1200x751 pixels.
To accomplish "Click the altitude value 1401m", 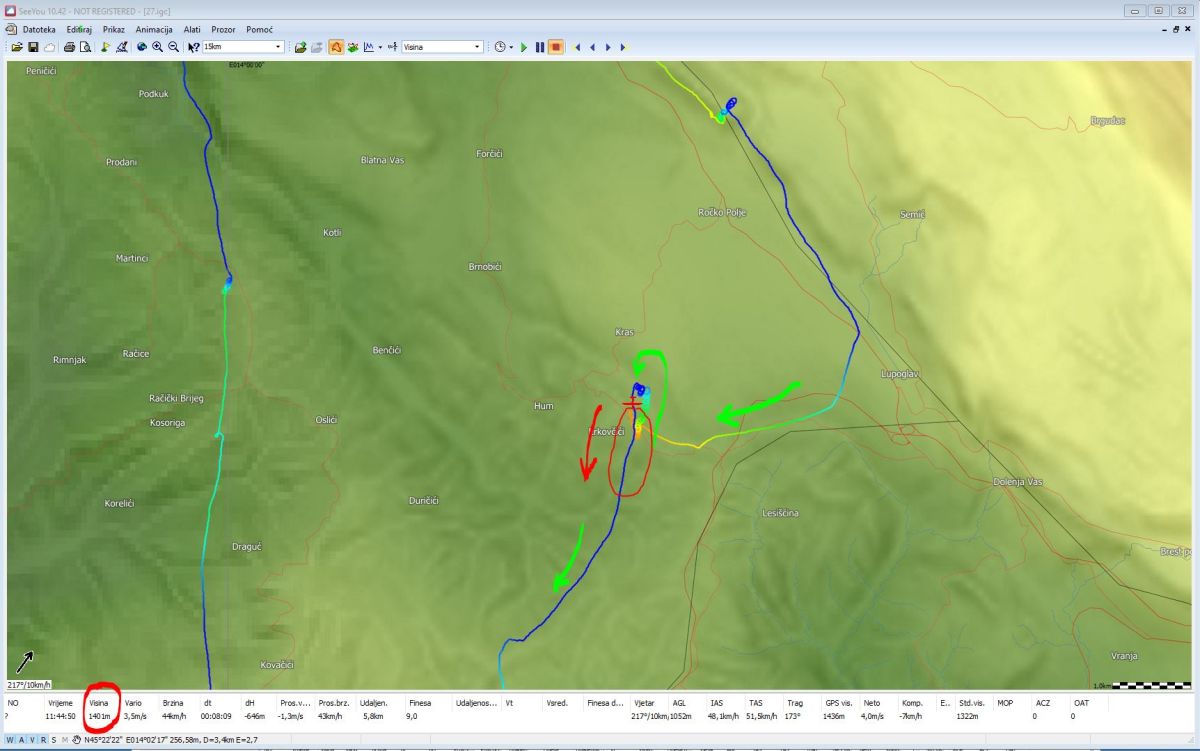I will click(x=98, y=716).
